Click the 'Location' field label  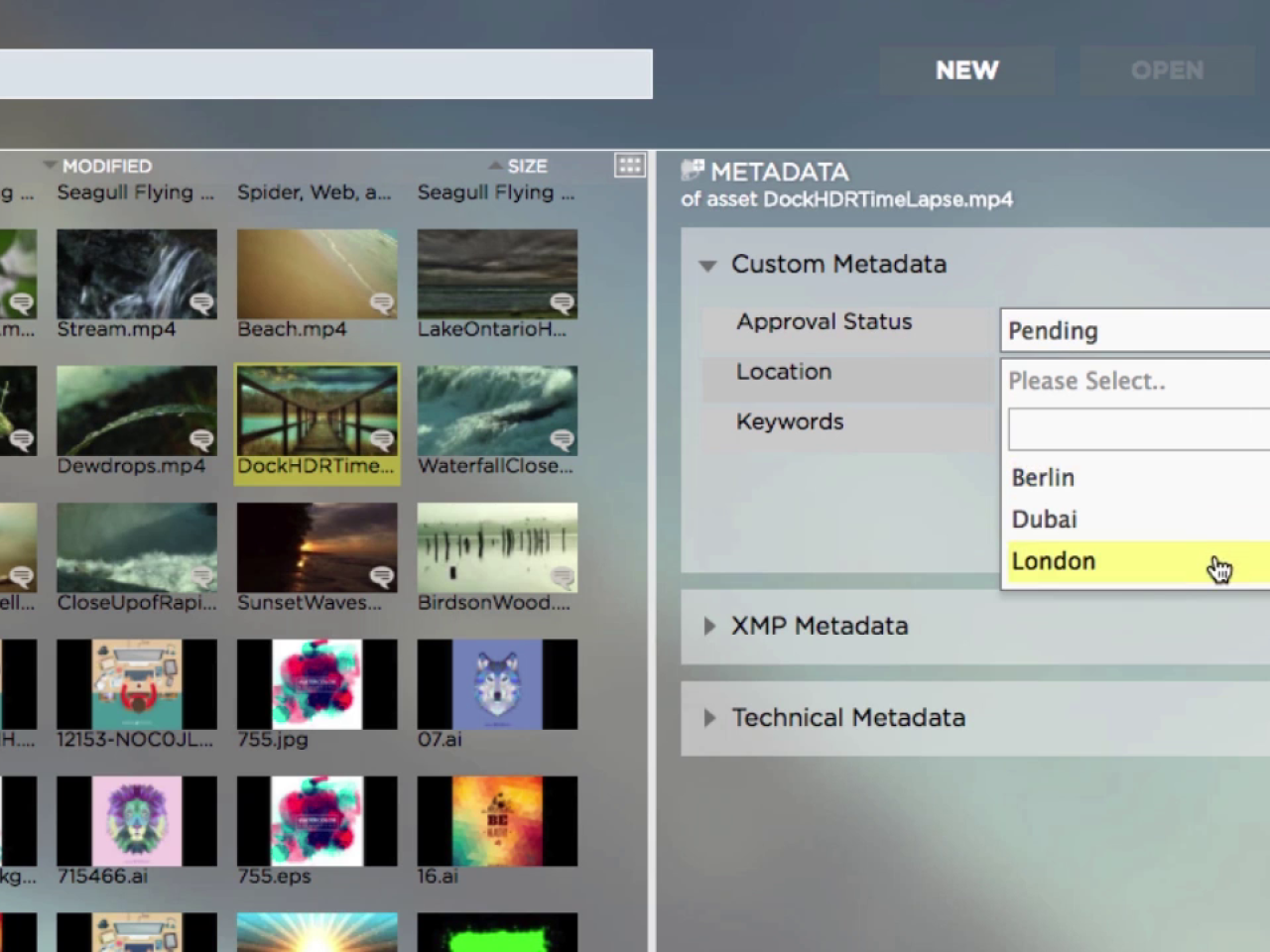784,372
